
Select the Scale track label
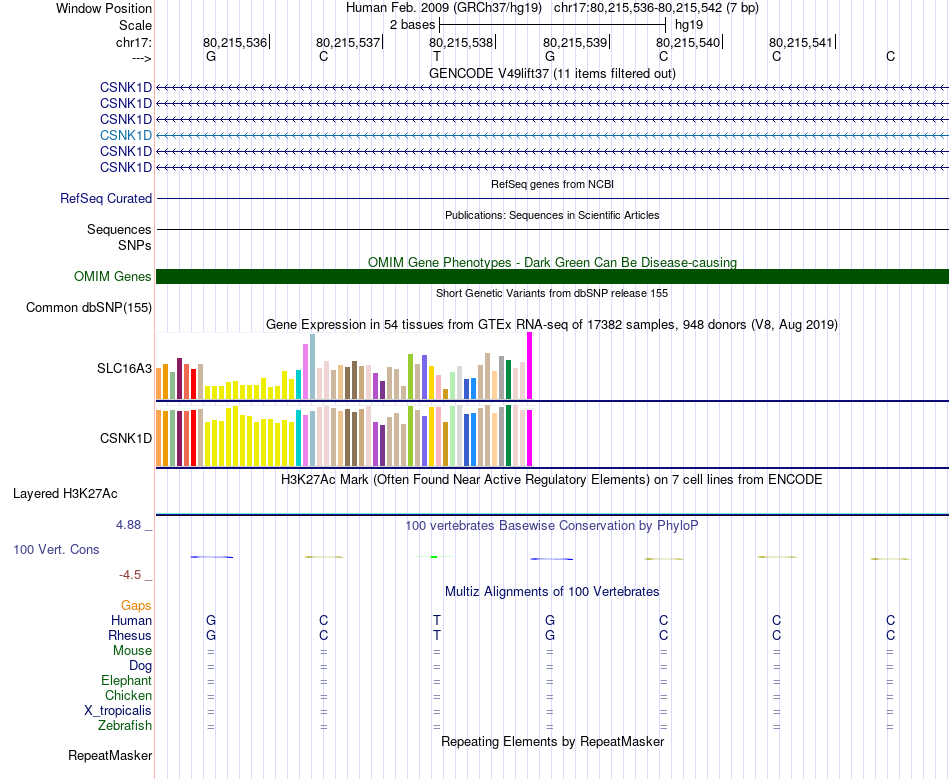coord(135,25)
